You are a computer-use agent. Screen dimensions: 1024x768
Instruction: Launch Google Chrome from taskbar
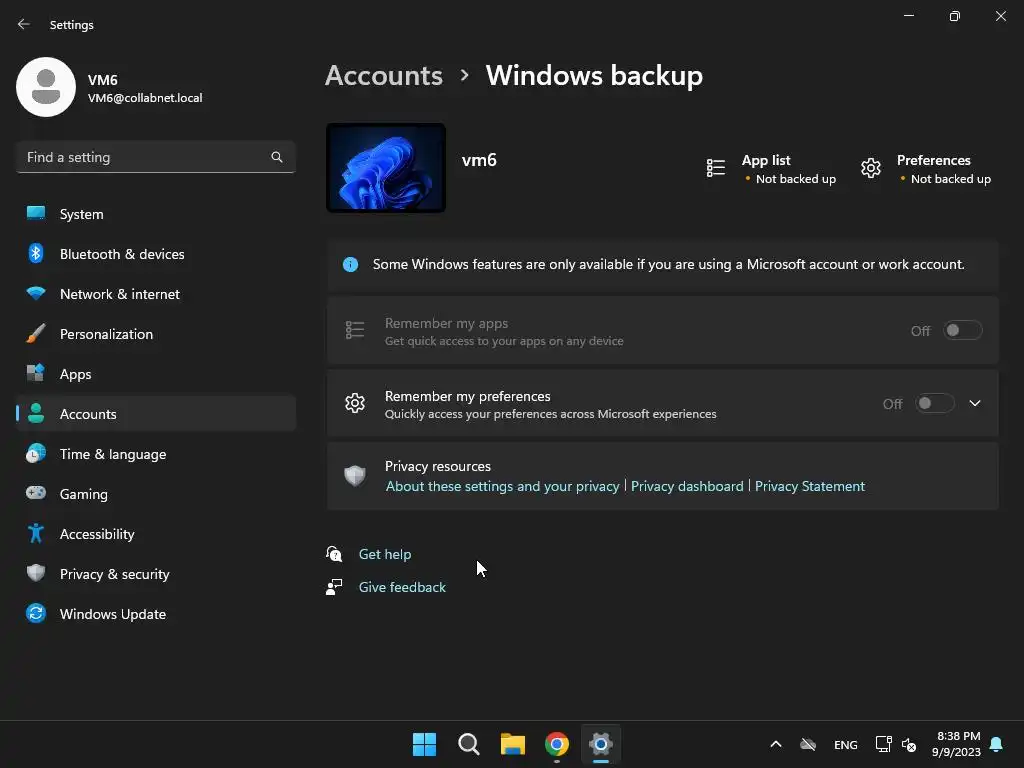[557, 744]
